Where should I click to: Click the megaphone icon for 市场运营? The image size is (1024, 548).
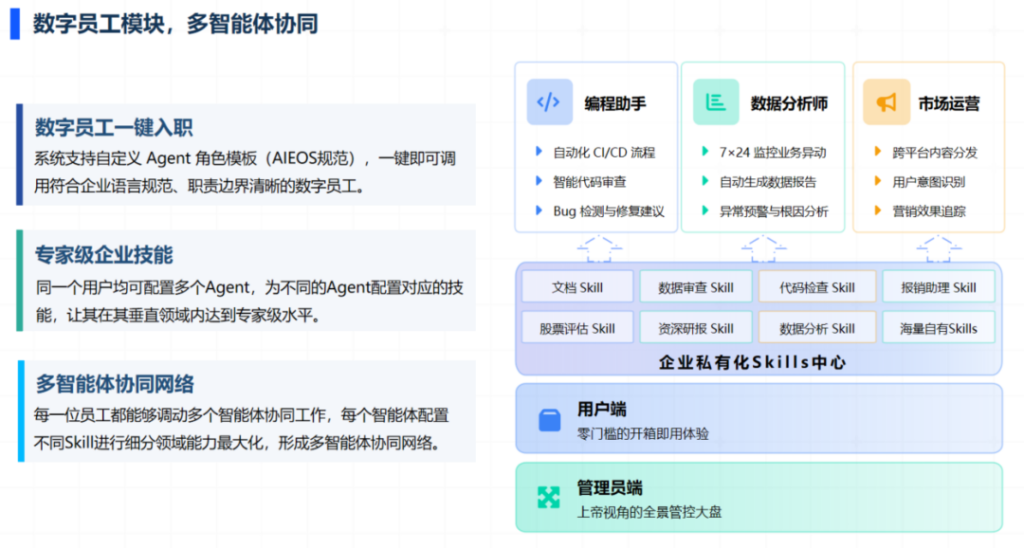[x=886, y=102]
